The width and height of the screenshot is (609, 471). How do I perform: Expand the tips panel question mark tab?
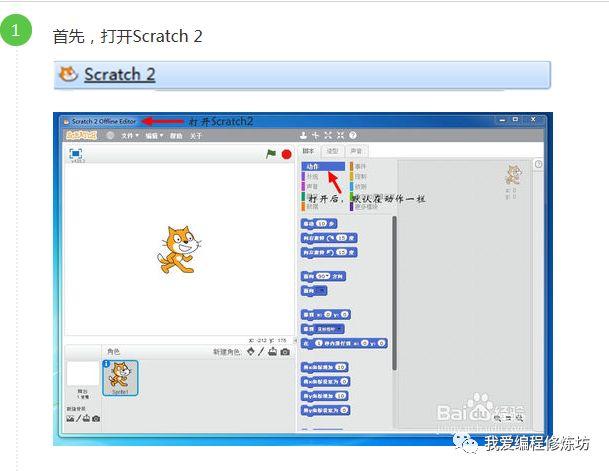538,164
